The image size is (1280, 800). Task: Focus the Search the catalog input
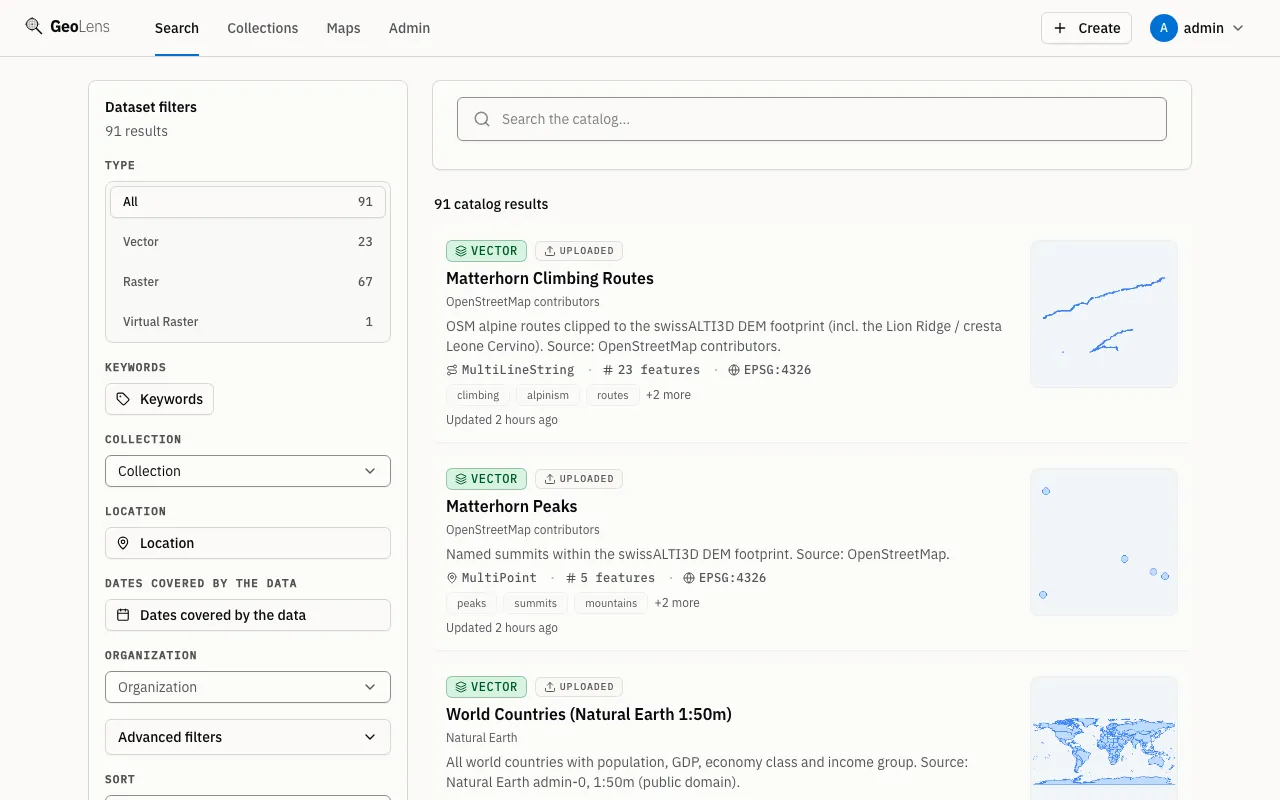812,119
